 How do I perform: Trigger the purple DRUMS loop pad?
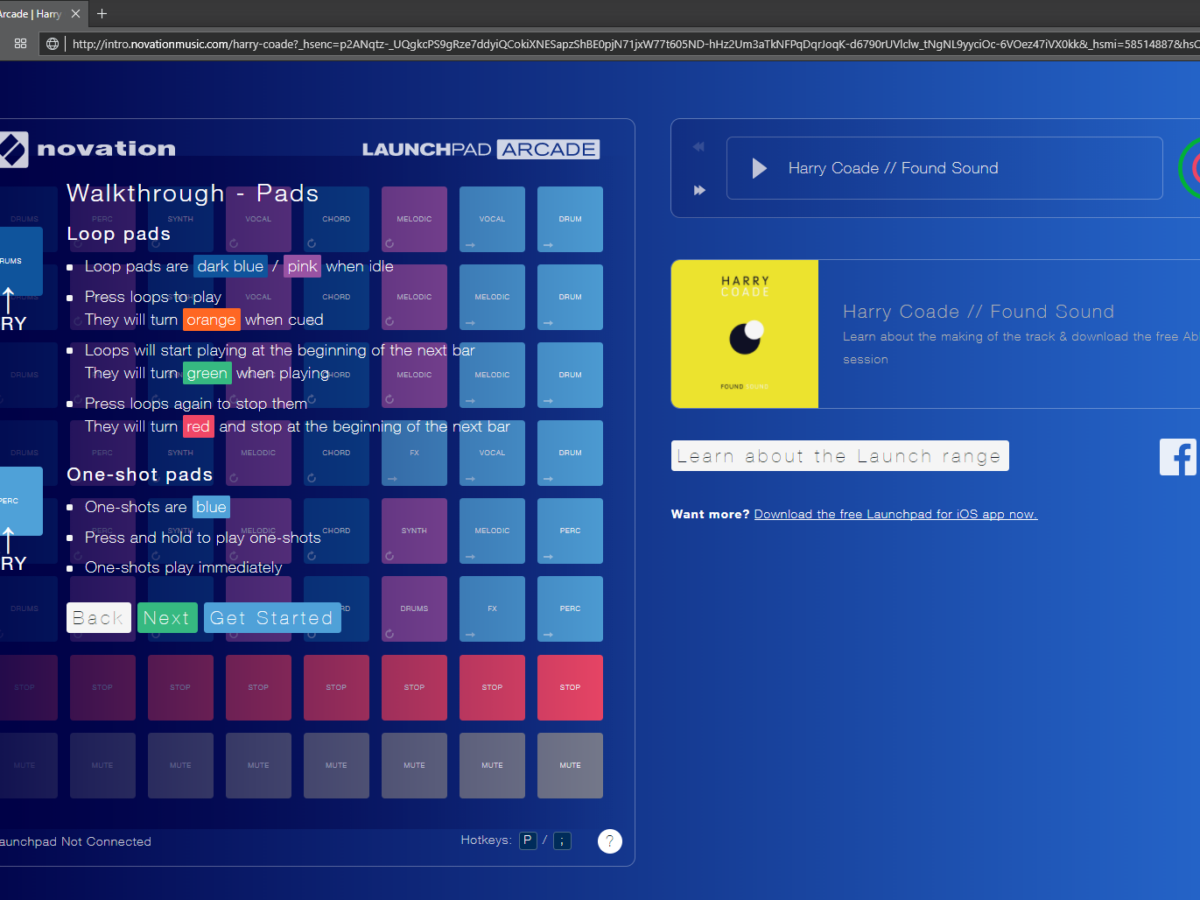tap(414, 609)
